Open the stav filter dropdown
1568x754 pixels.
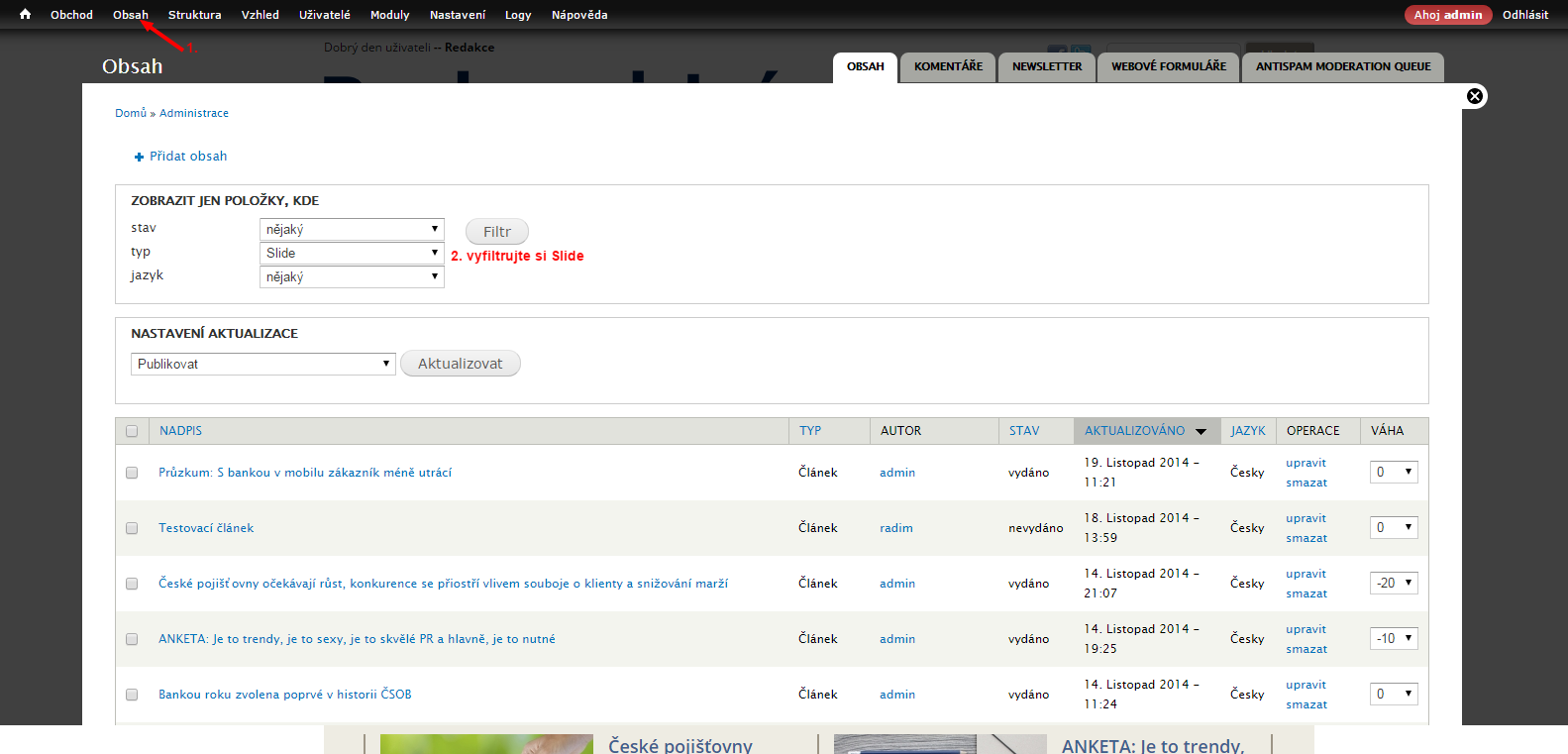352,229
